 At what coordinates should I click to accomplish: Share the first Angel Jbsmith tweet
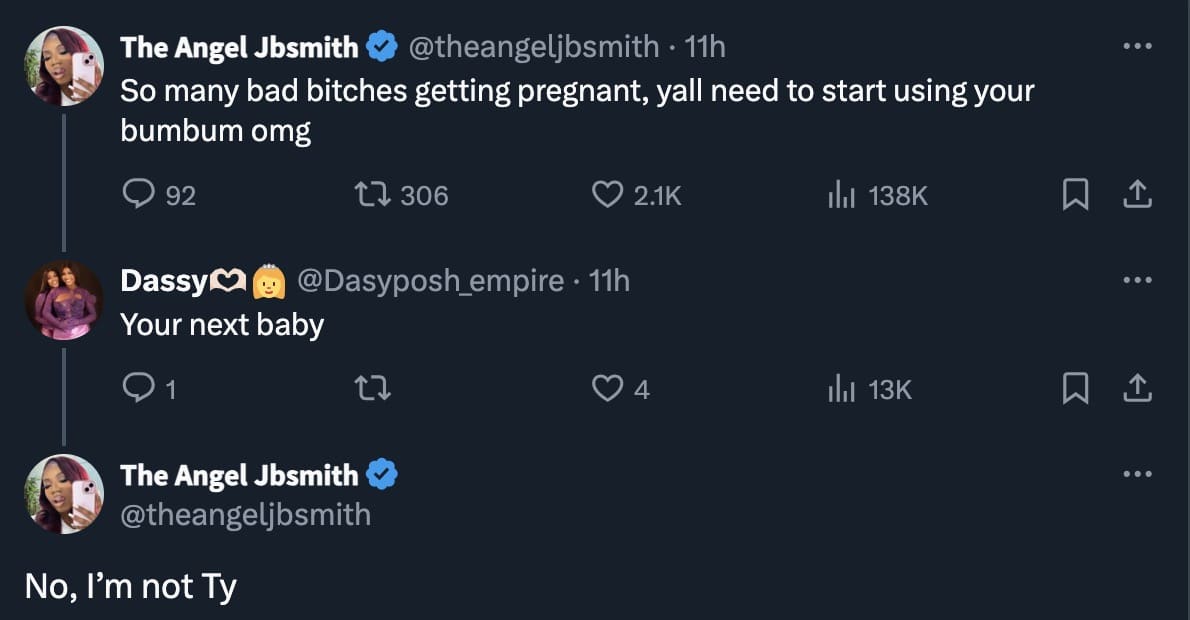(x=1137, y=195)
